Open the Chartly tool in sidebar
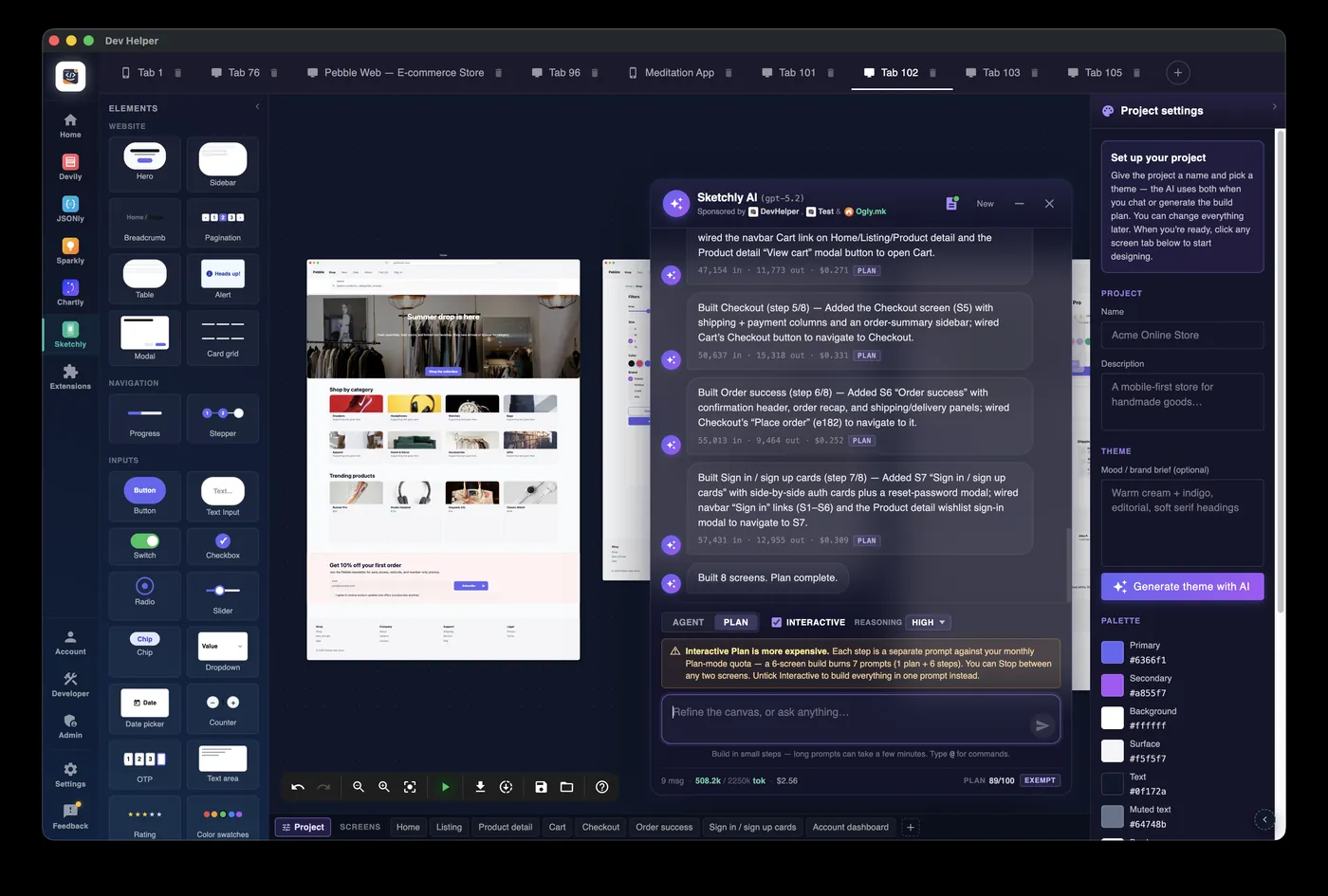Image resolution: width=1328 pixels, height=896 pixels. point(70,292)
